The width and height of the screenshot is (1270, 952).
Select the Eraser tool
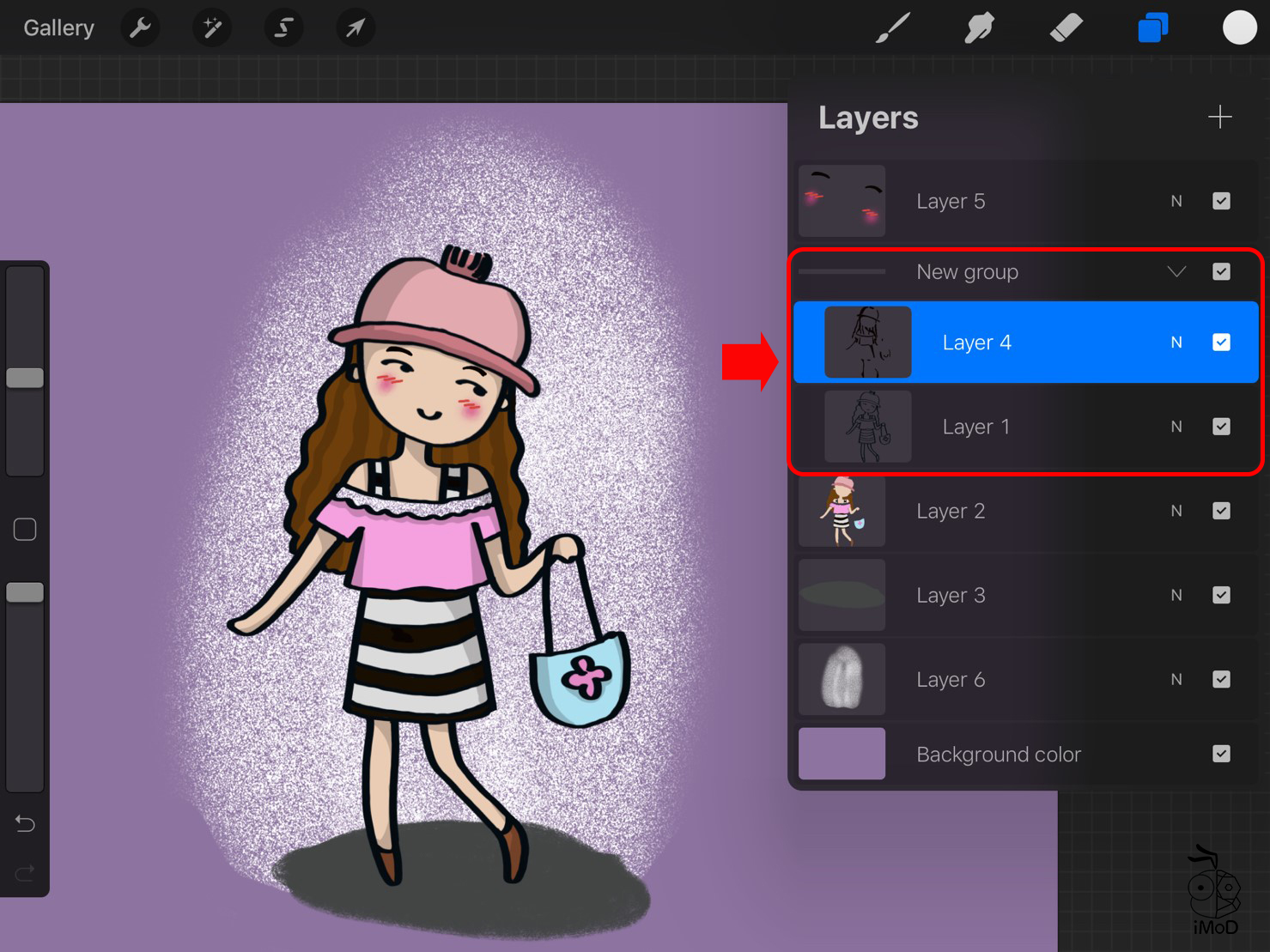pyautogui.click(x=1066, y=28)
